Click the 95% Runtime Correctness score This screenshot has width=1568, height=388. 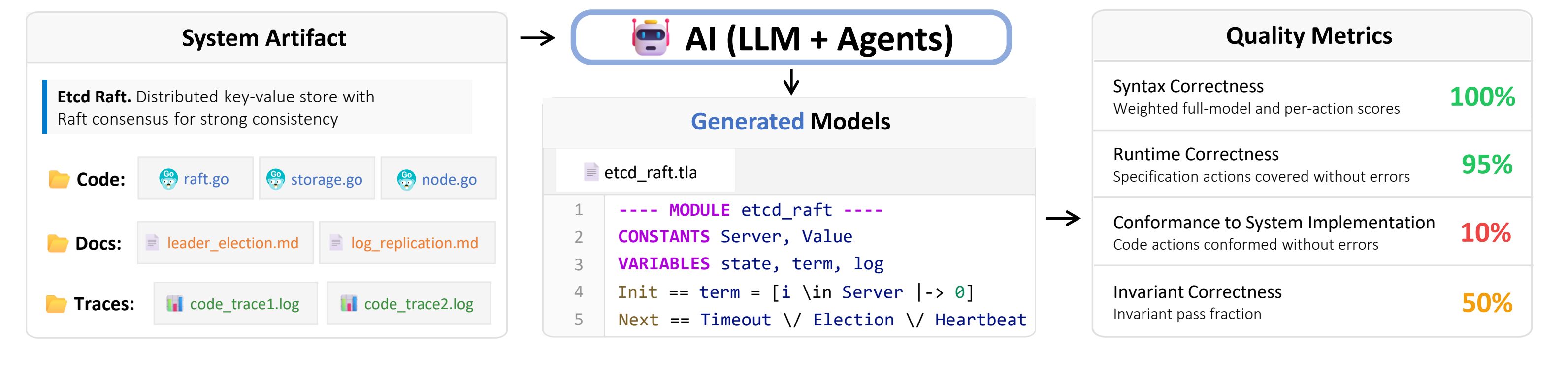point(1486,164)
